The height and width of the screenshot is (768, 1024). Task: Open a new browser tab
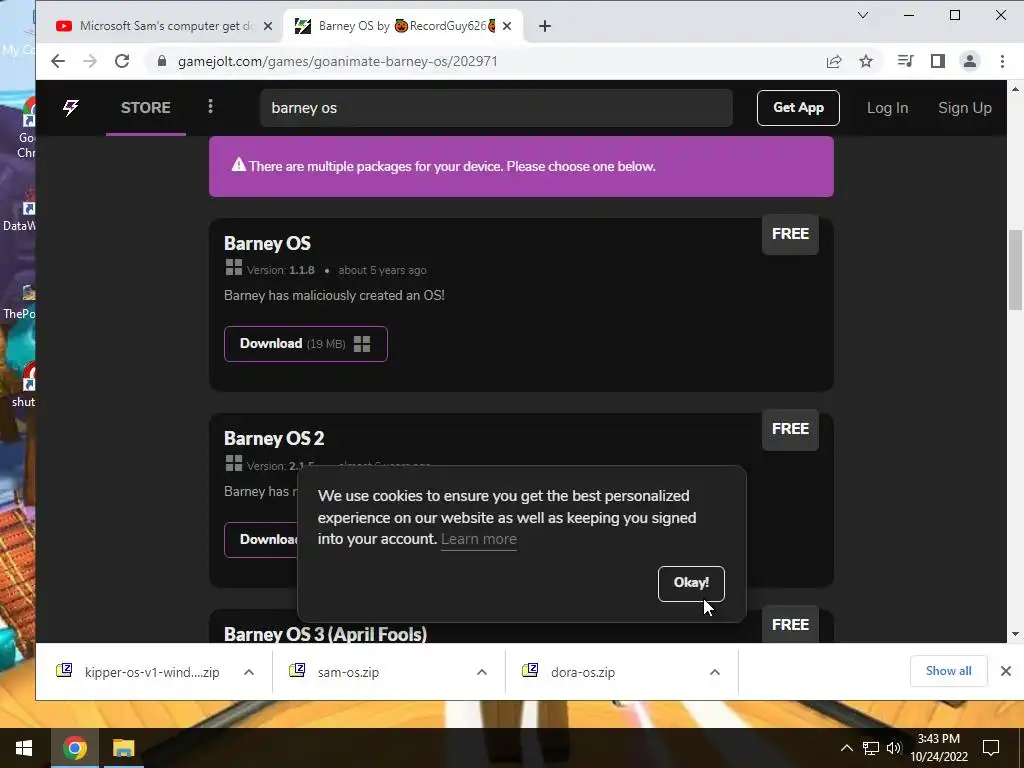(545, 26)
